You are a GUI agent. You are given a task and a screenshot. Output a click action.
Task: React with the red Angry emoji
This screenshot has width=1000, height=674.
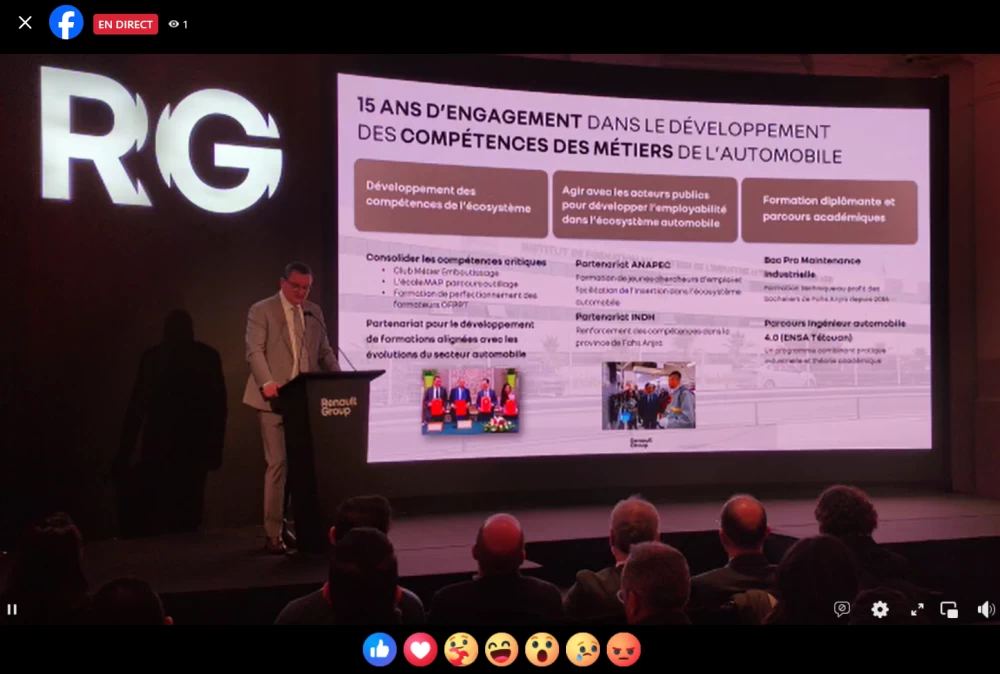click(x=623, y=649)
